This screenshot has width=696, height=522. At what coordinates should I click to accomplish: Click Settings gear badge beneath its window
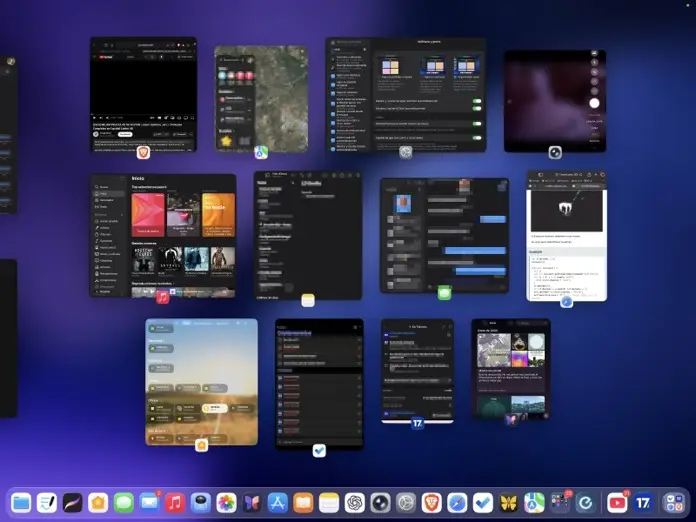pos(406,152)
